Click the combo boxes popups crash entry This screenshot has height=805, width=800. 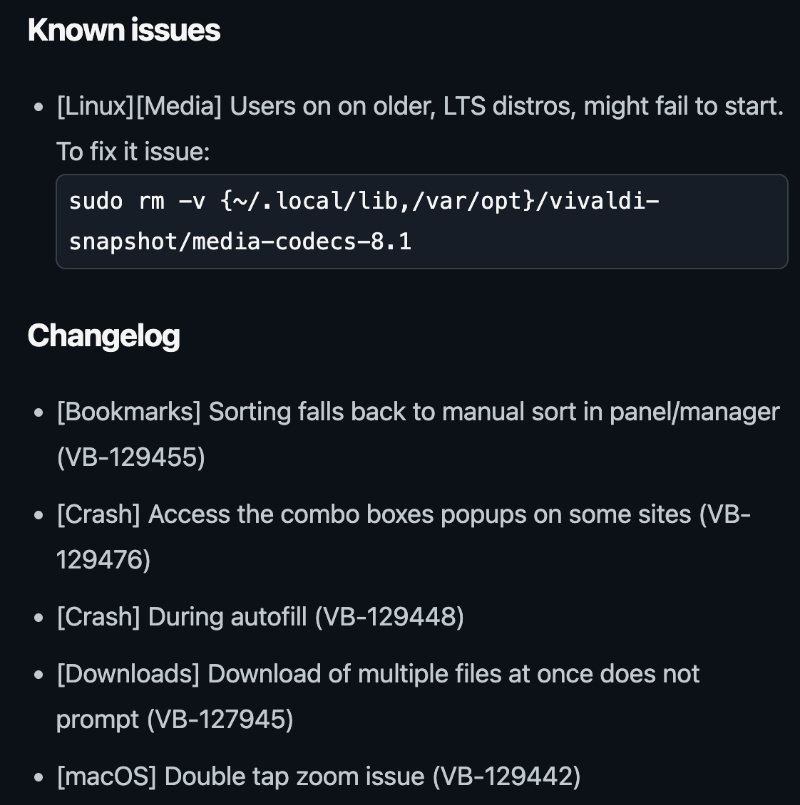click(403, 536)
